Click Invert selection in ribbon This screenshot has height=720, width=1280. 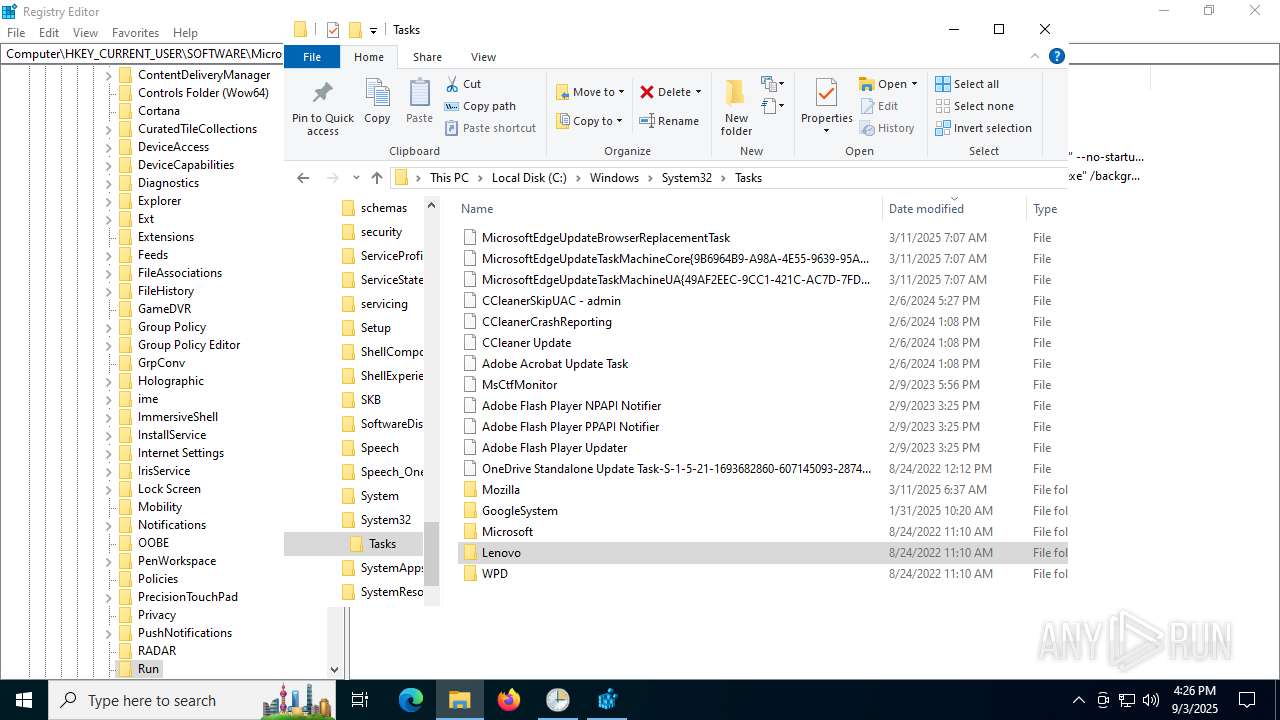983,128
